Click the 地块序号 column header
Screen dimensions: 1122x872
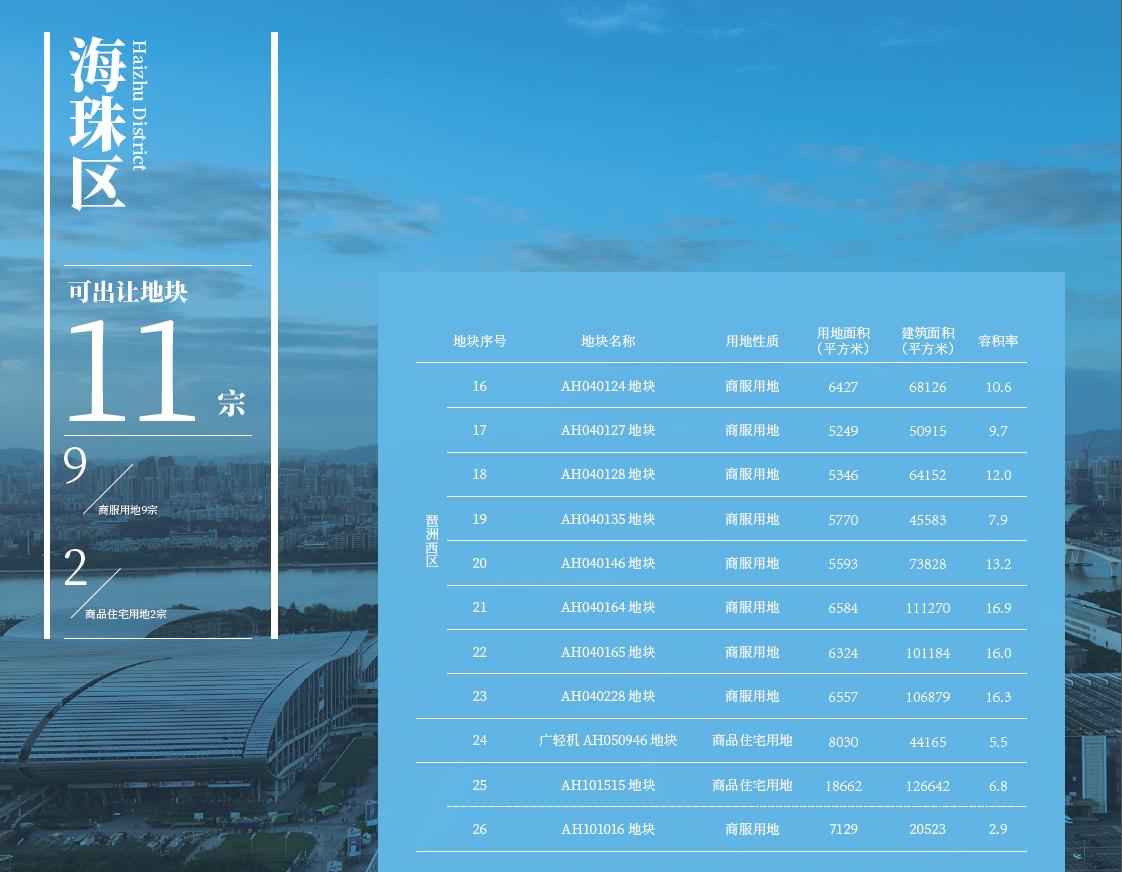pos(479,341)
